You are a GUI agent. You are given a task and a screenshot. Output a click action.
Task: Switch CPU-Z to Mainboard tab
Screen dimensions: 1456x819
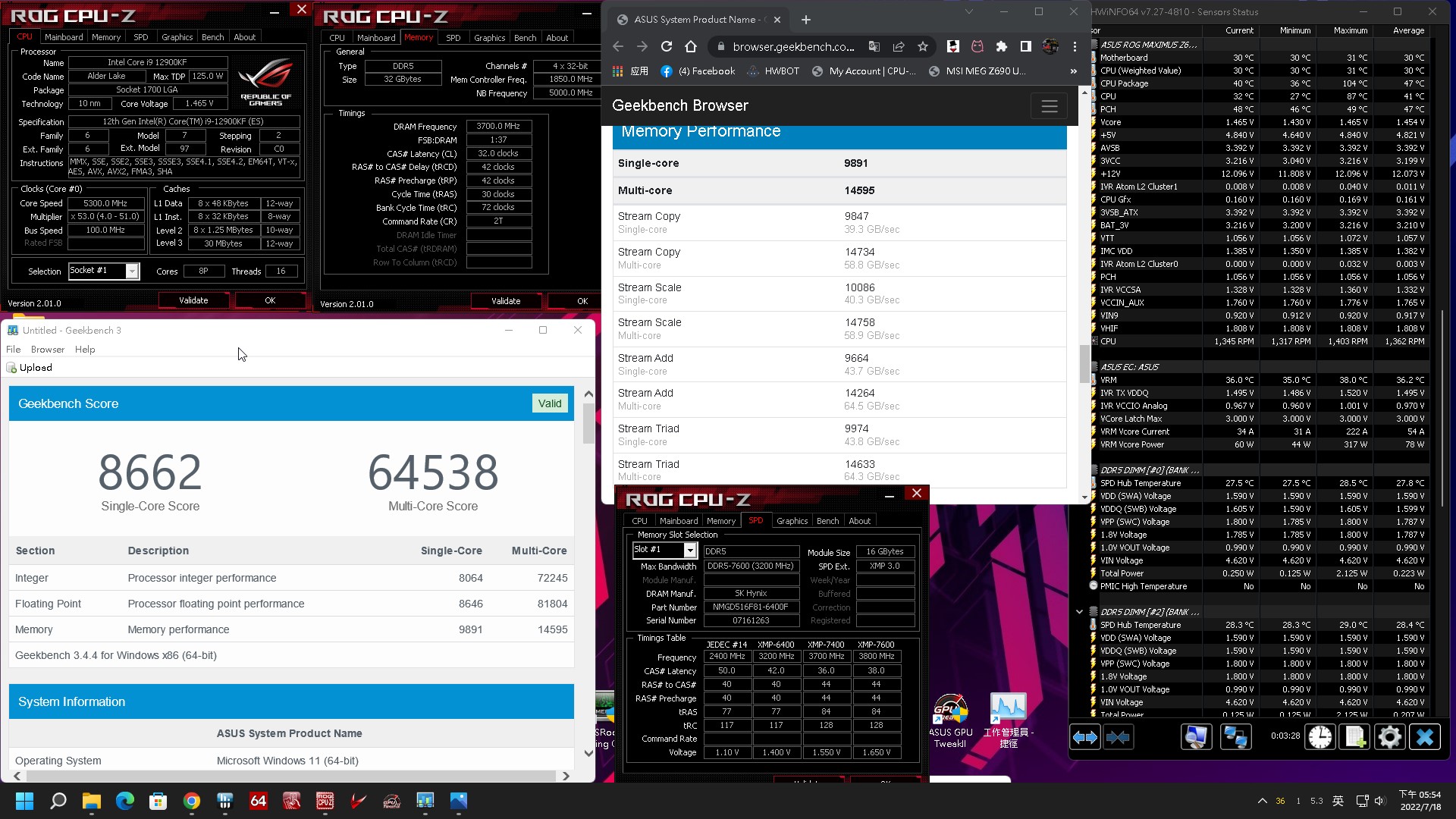click(64, 37)
